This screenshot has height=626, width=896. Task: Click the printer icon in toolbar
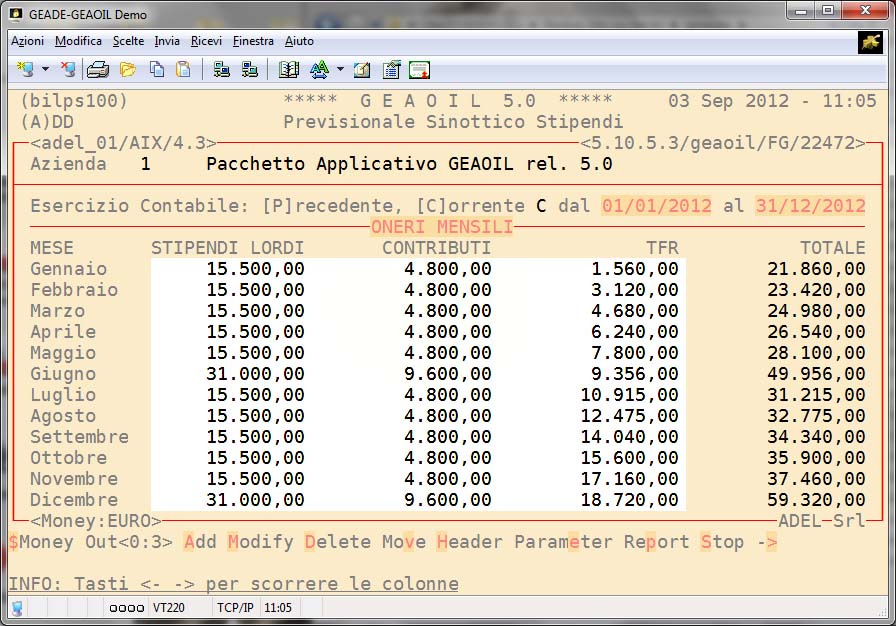[x=98, y=70]
